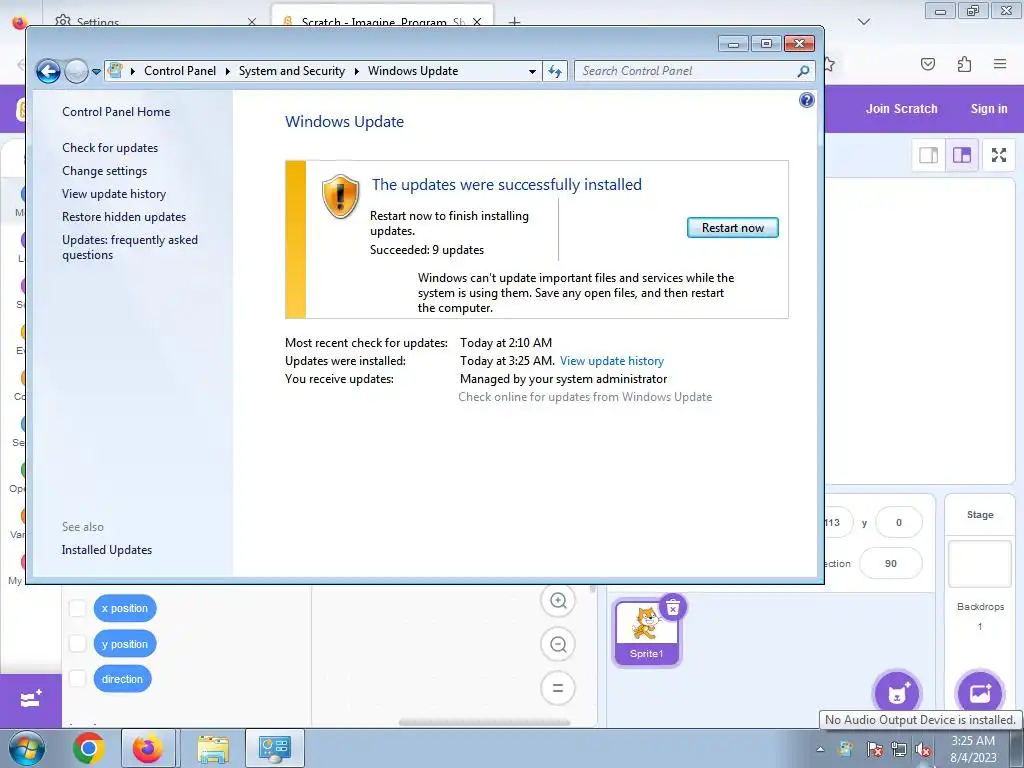The width and height of the screenshot is (1024, 768).
Task: Select Windows Update breadcrumb segment
Action: click(x=413, y=71)
